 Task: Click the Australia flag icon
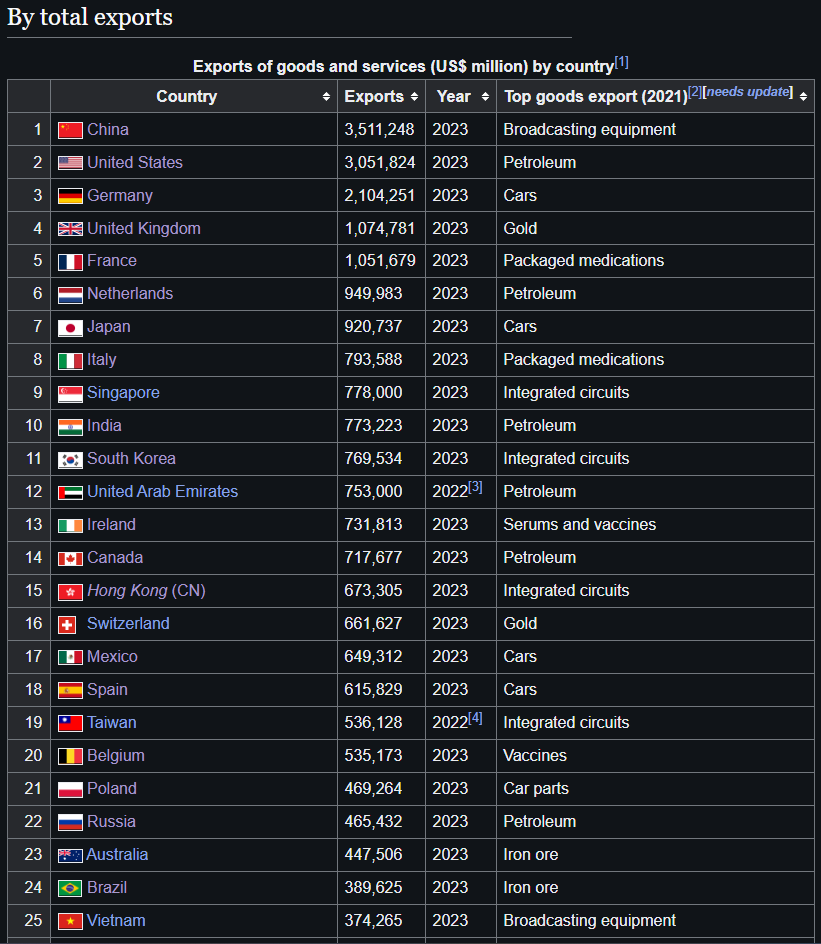point(70,856)
